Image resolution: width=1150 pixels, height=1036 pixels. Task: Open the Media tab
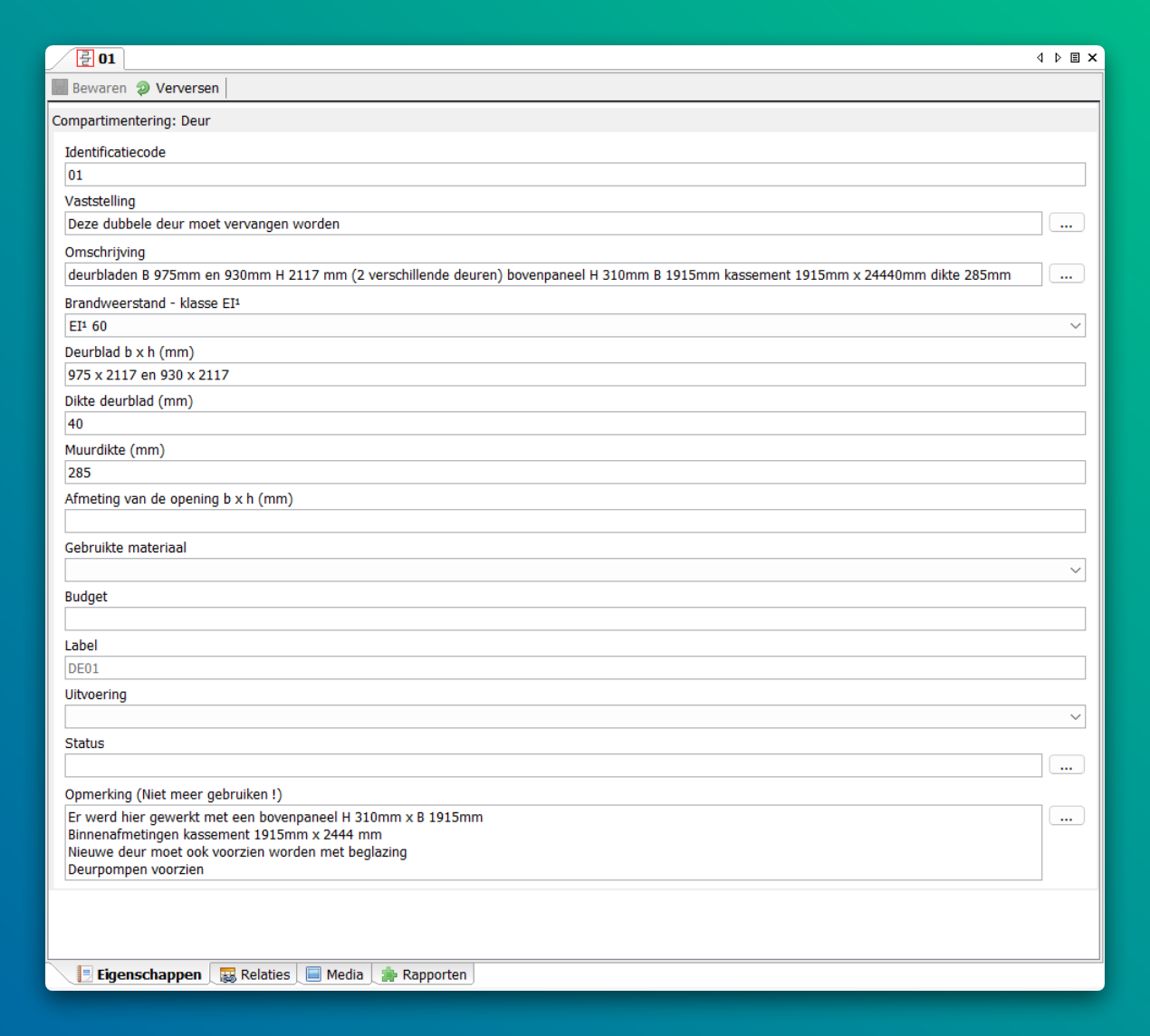click(x=334, y=974)
